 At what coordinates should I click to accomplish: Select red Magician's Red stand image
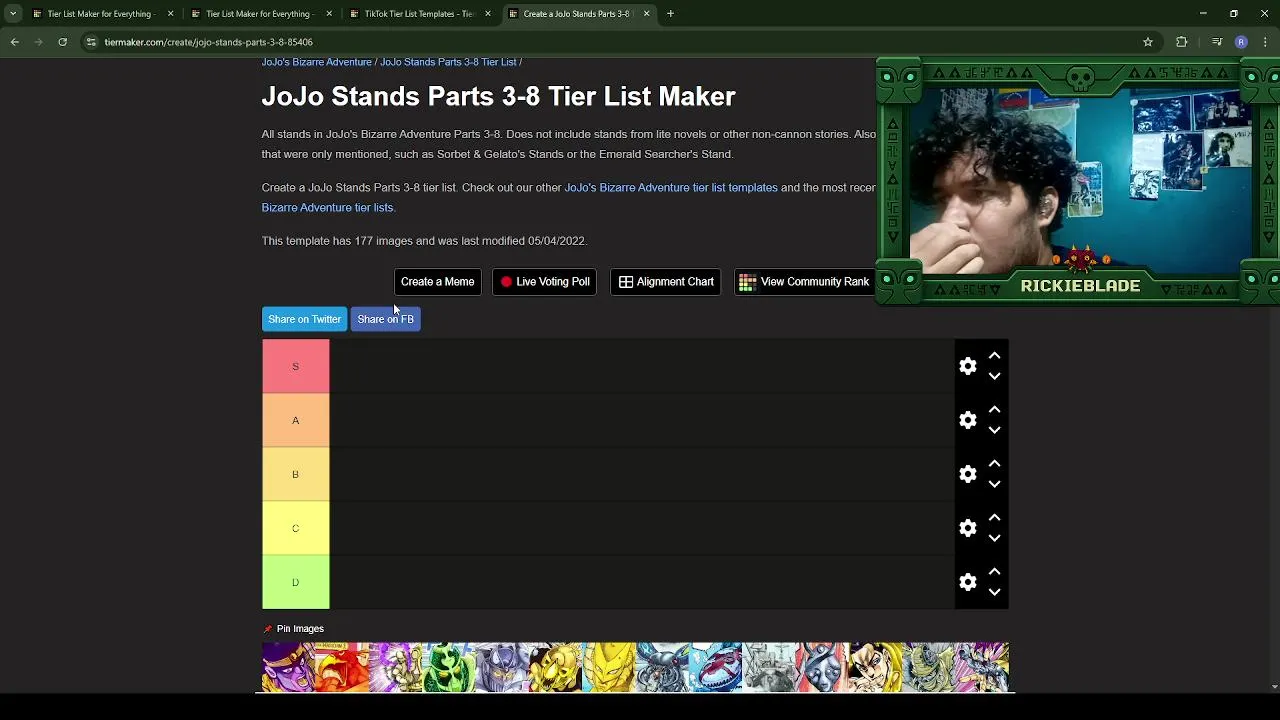pyautogui.click(x=342, y=667)
